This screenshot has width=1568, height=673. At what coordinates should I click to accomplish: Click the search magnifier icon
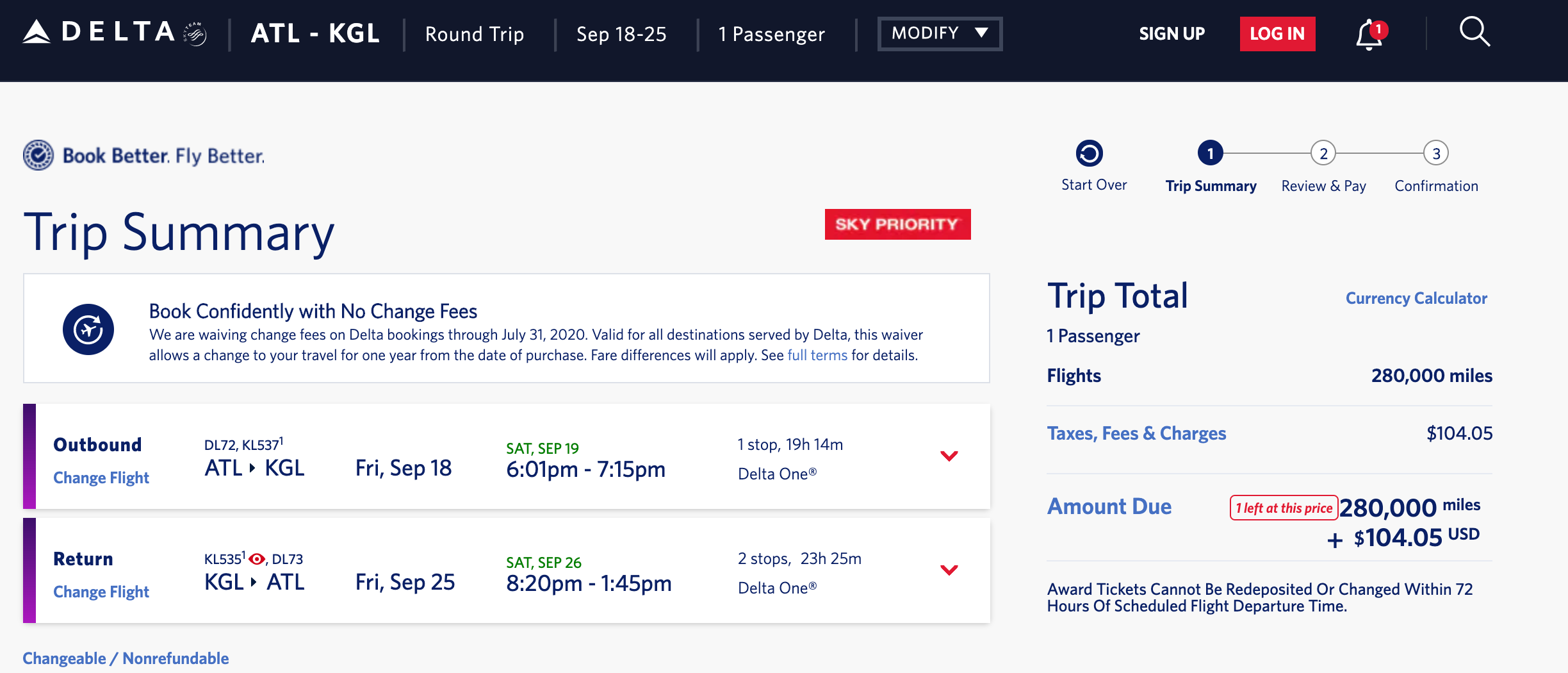pos(1474,32)
